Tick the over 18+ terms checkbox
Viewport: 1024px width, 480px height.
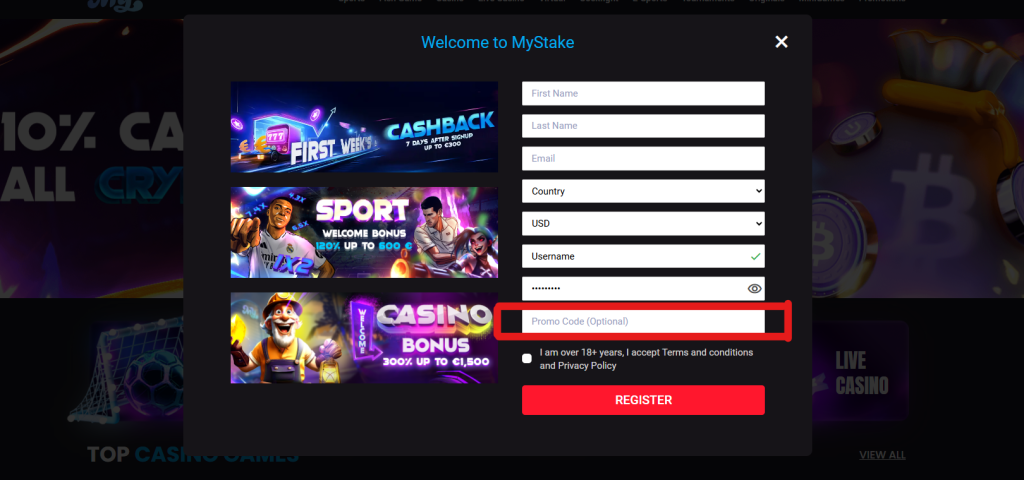tap(527, 359)
